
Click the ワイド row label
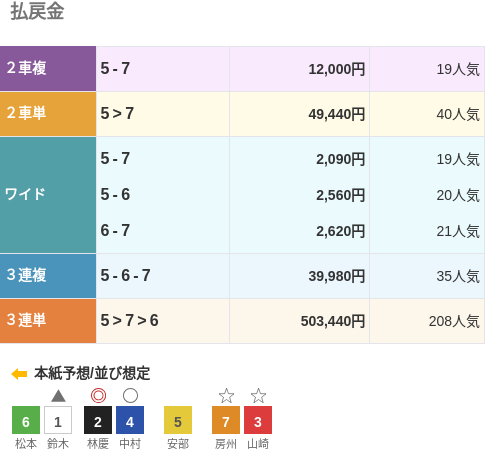(x=48, y=195)
